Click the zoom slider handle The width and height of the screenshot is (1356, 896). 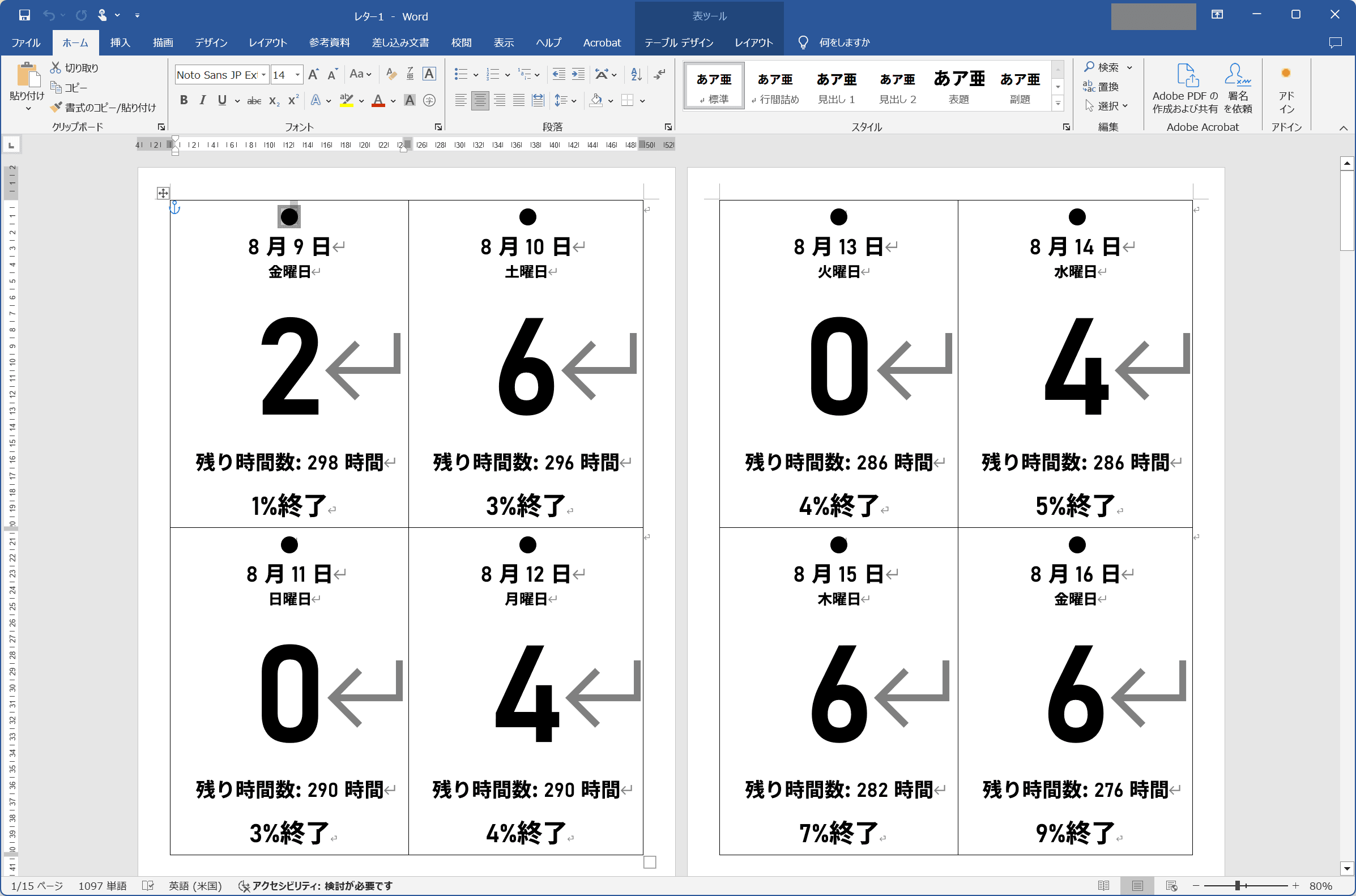coord(1238,886)
